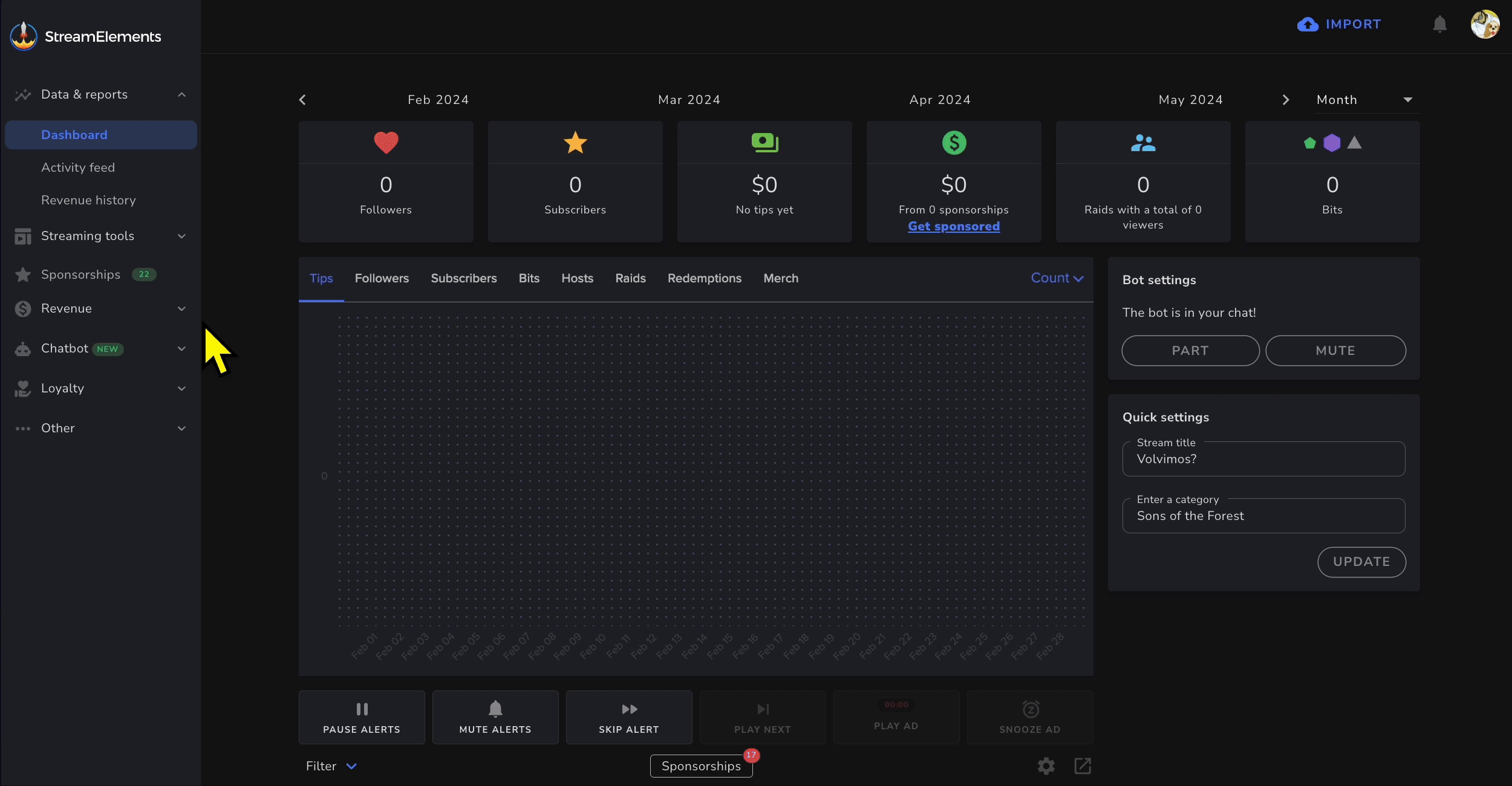
Task: Pop out the activity feed window
Action: [1083, 766]
